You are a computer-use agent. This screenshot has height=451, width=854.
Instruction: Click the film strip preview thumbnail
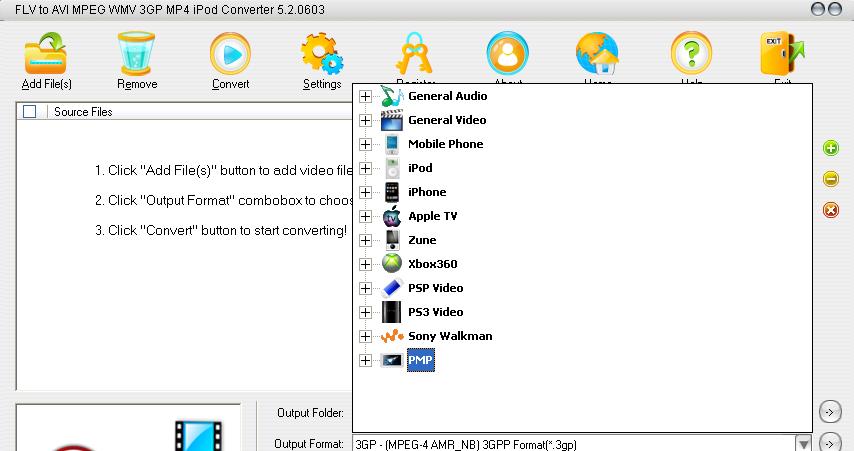199,435
